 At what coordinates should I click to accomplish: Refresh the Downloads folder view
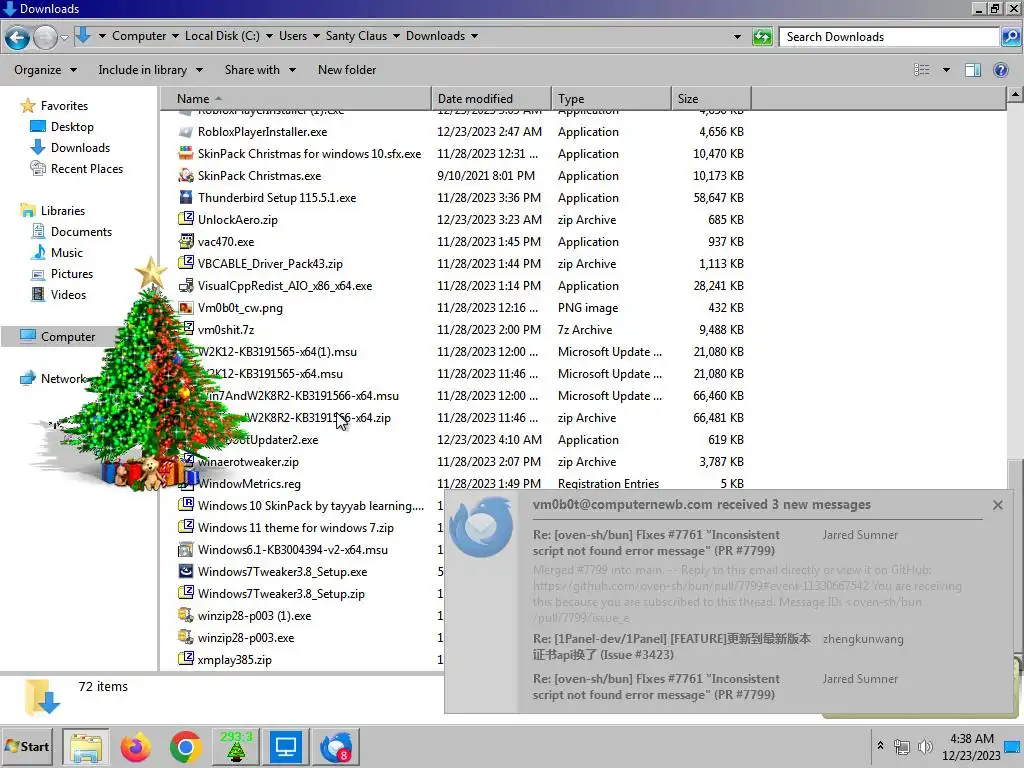coord(762,37)
